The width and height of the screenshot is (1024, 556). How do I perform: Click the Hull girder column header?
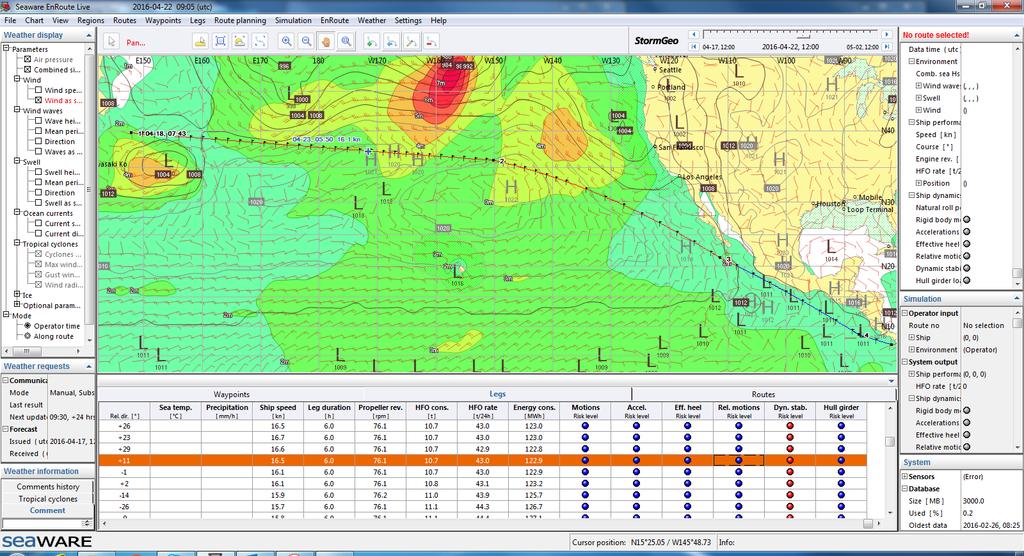tap(841, 411)
